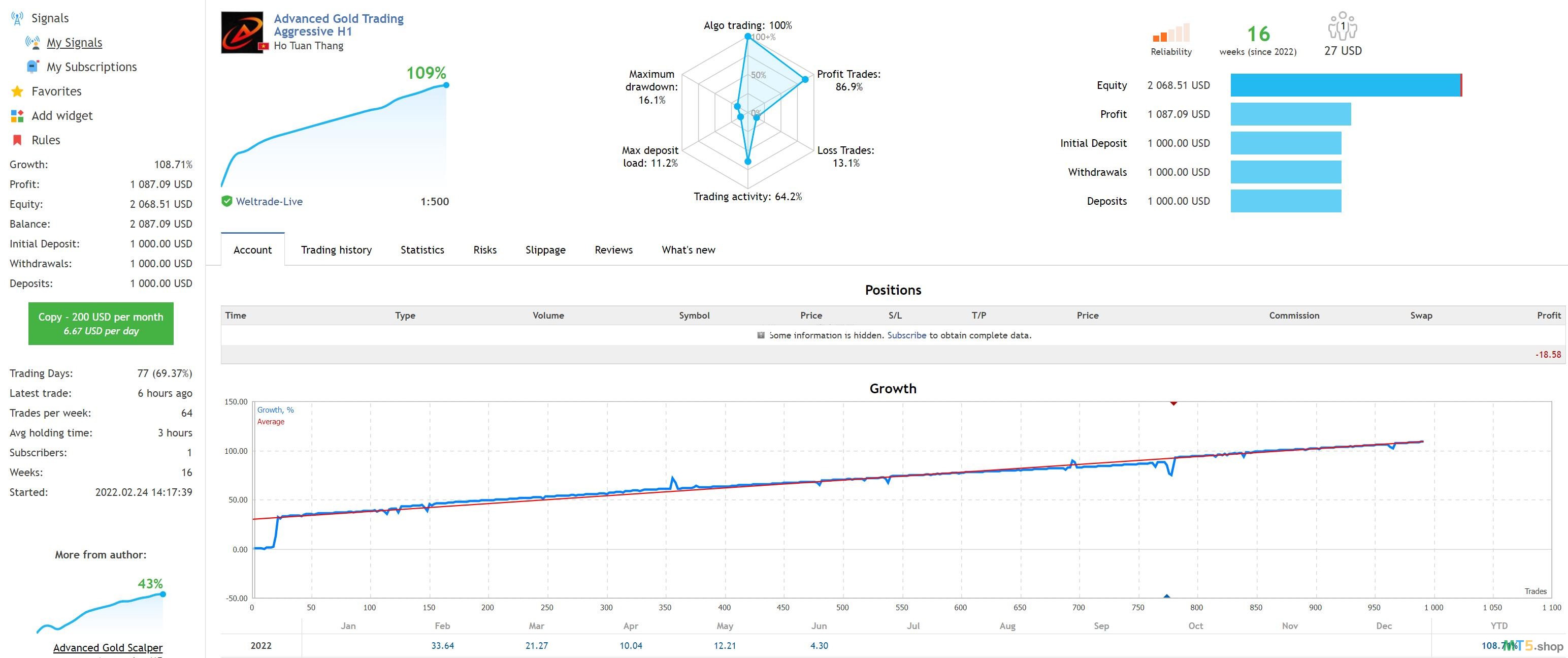Viewport: 1568px width, 658px height.
Task: Click the Feb 33.64 monthly growth value
Action: click(x=442, y=645)
